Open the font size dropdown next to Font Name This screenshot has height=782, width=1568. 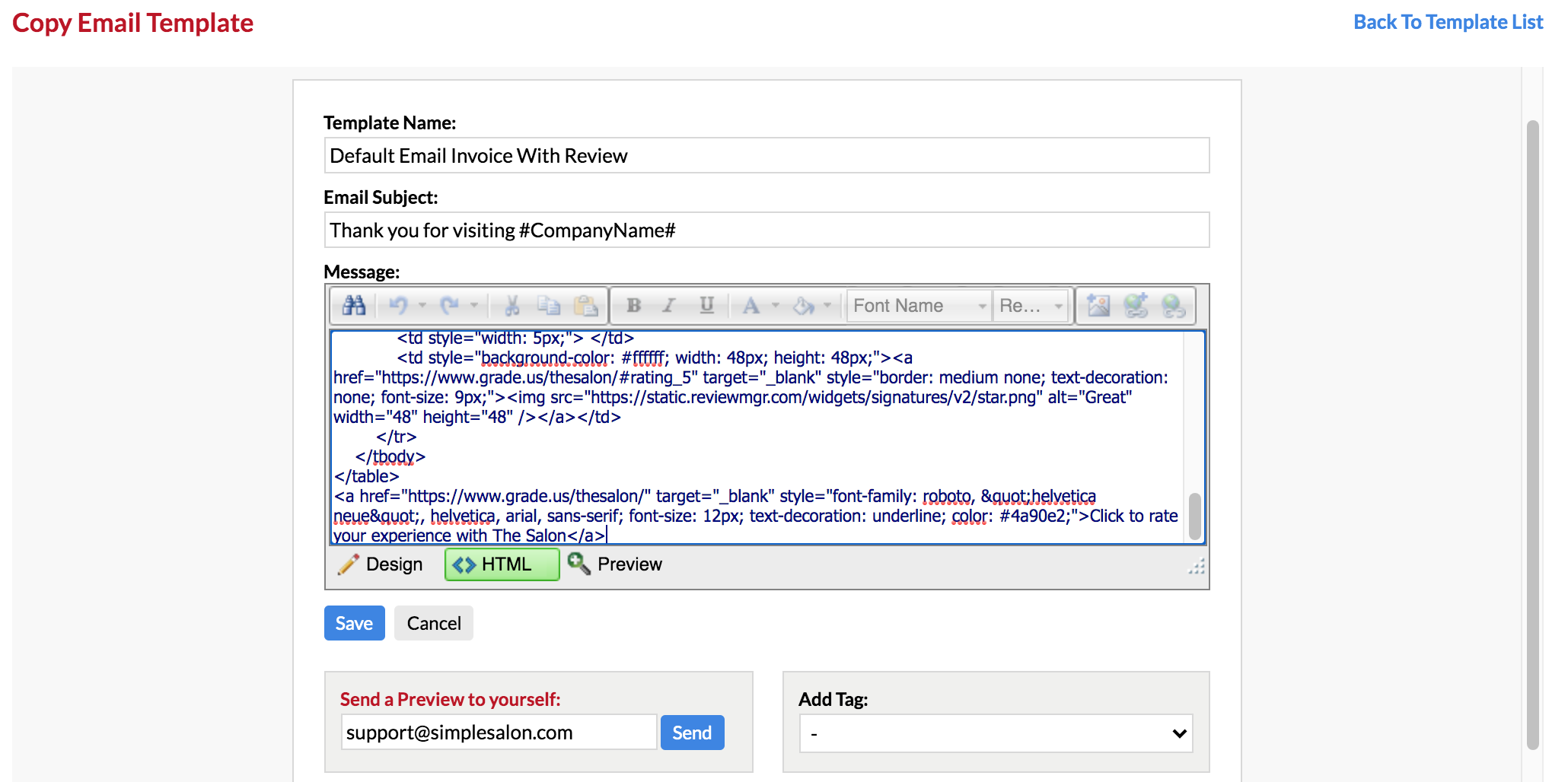tap(1031, 306)
